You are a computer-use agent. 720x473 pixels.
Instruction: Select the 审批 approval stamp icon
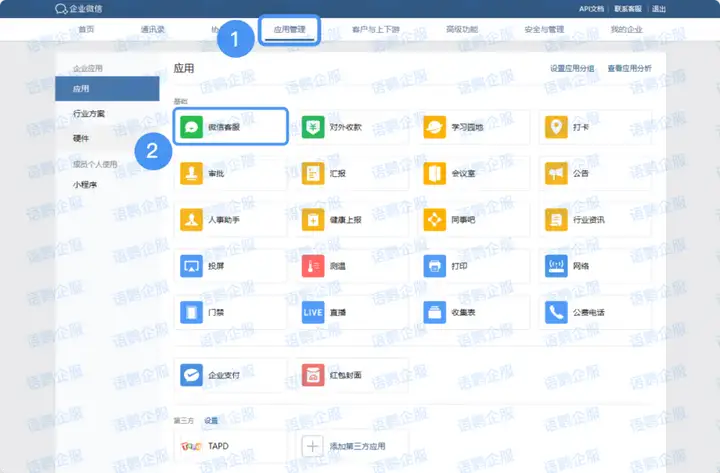(191, 173)
